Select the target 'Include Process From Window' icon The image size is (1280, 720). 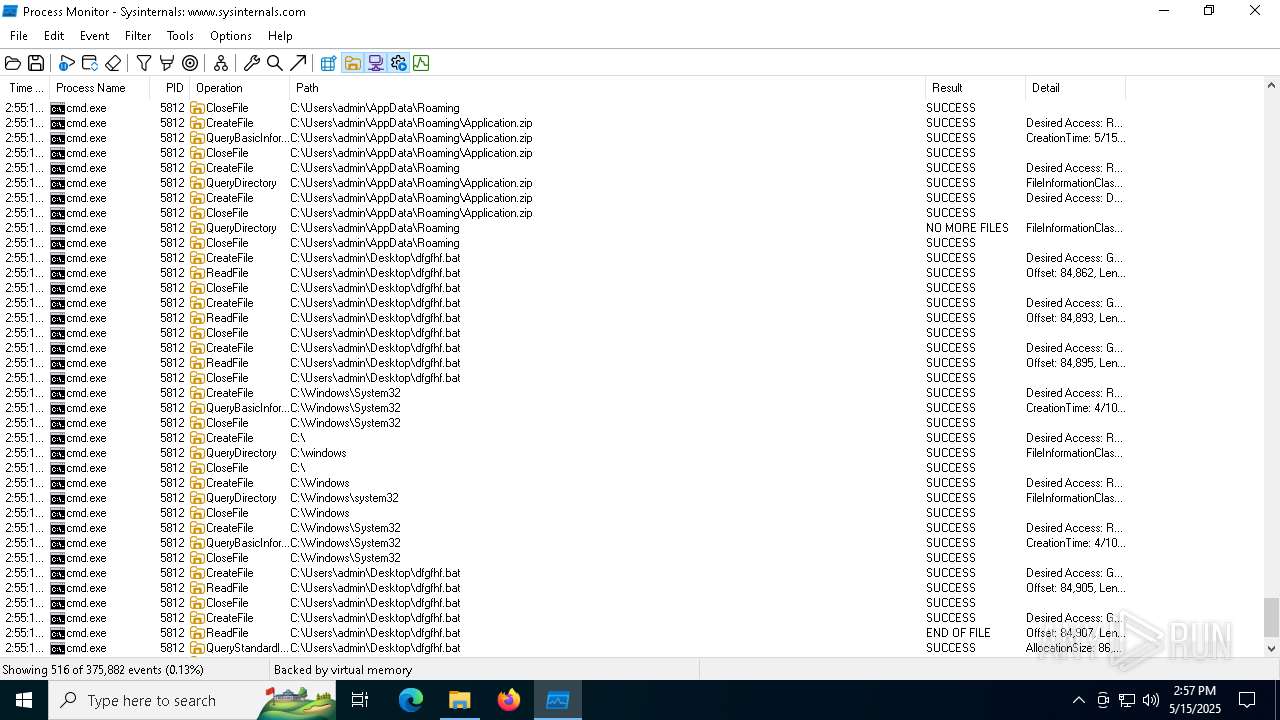190,63
